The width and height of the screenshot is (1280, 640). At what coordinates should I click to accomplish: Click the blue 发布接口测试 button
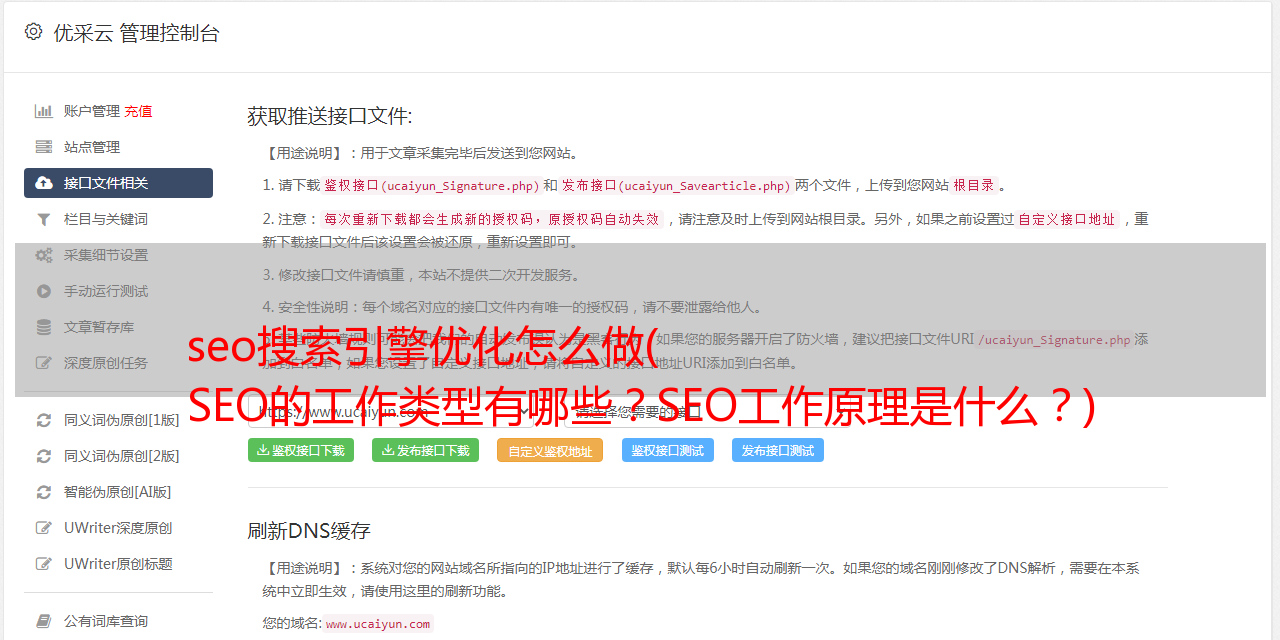(778, 450)
